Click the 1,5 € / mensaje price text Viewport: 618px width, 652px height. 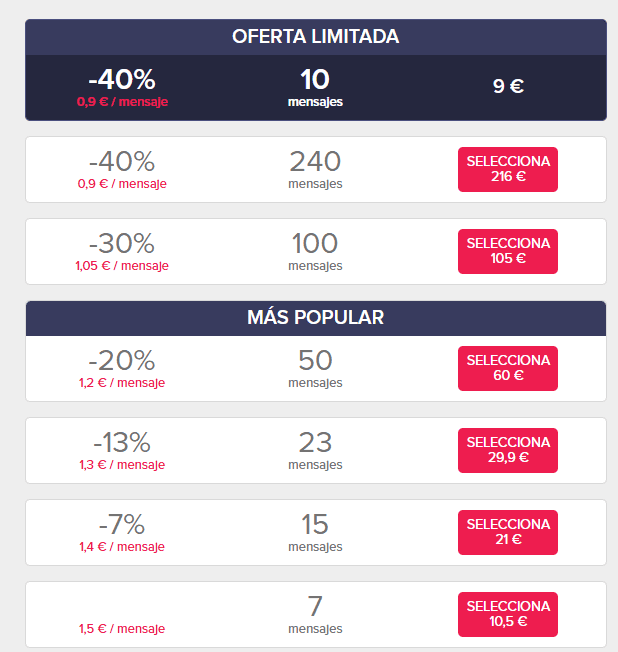[x=122, y=629]
